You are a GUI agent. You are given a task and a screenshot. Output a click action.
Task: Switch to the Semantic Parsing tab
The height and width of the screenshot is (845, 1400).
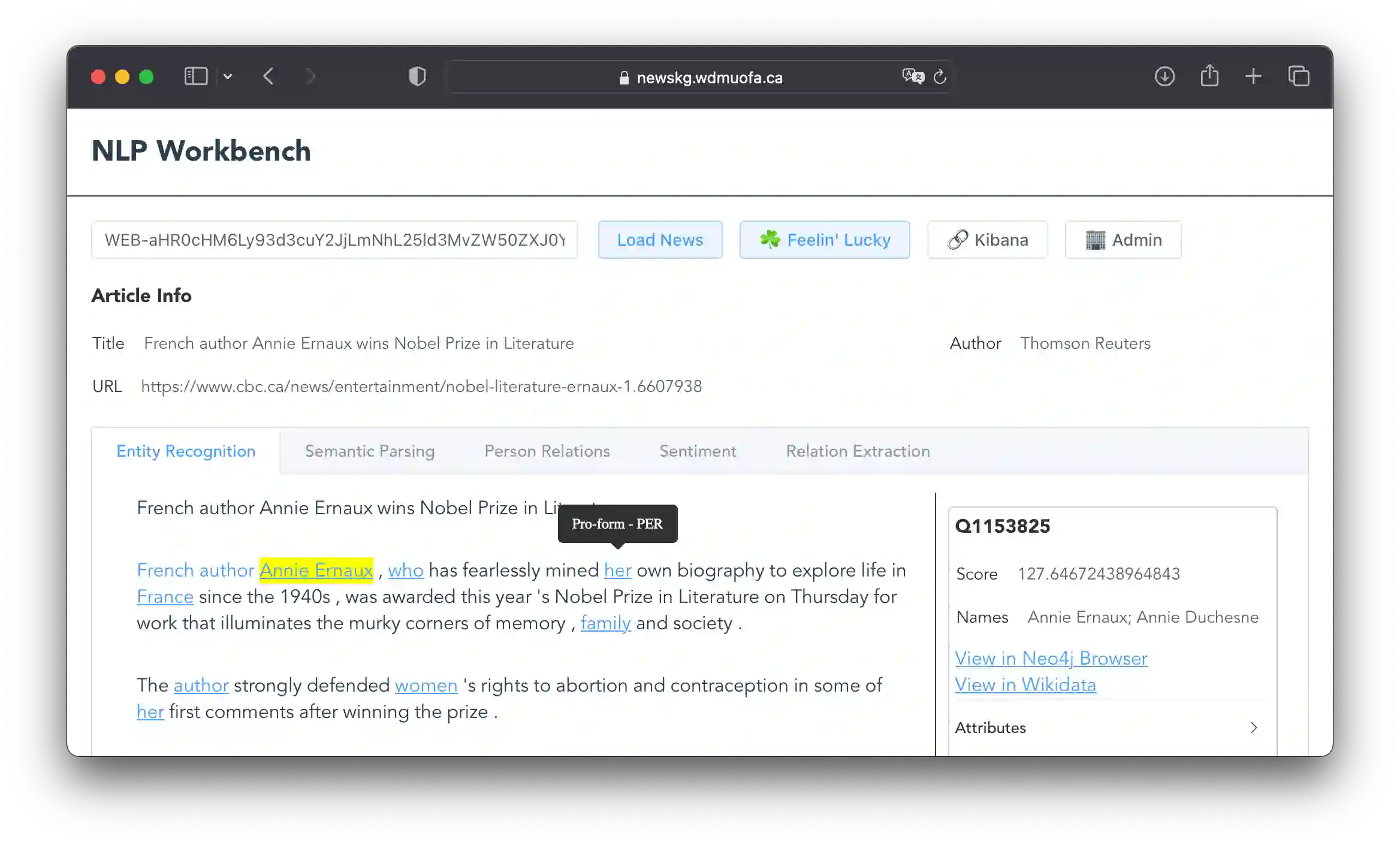coord(370,451)
